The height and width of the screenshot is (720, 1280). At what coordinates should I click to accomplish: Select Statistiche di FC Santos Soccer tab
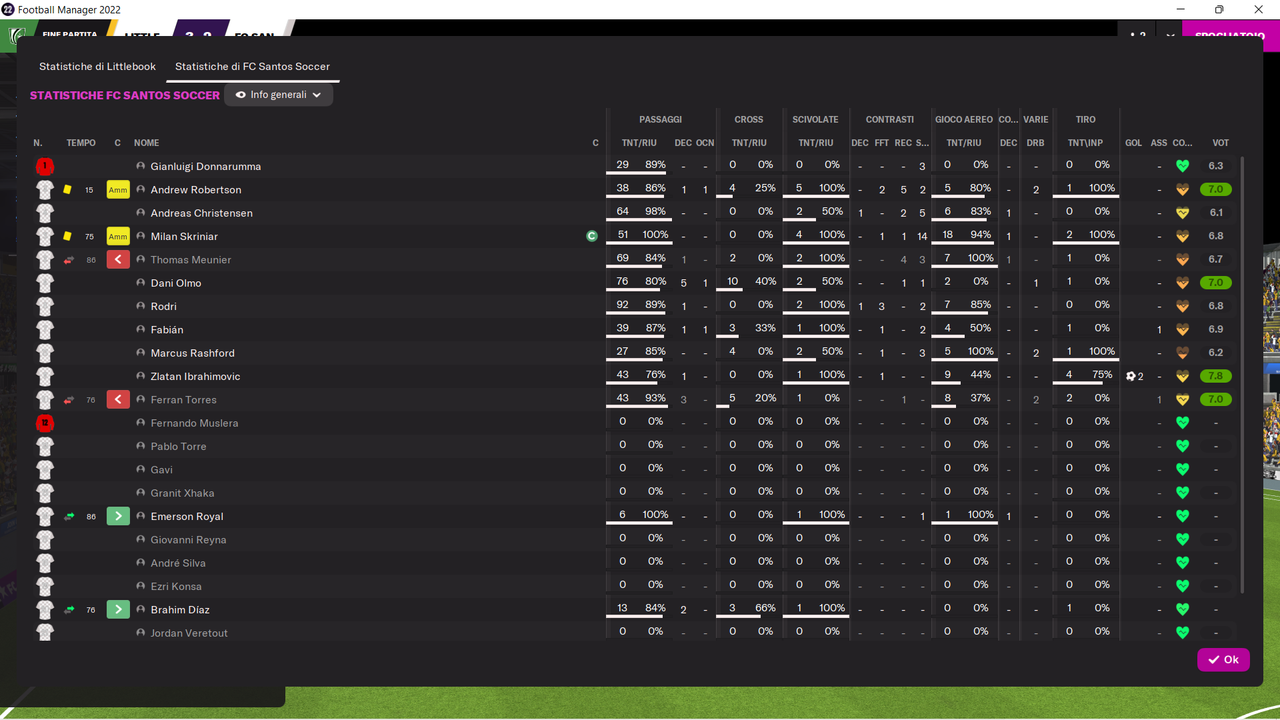tap(252, 67)
